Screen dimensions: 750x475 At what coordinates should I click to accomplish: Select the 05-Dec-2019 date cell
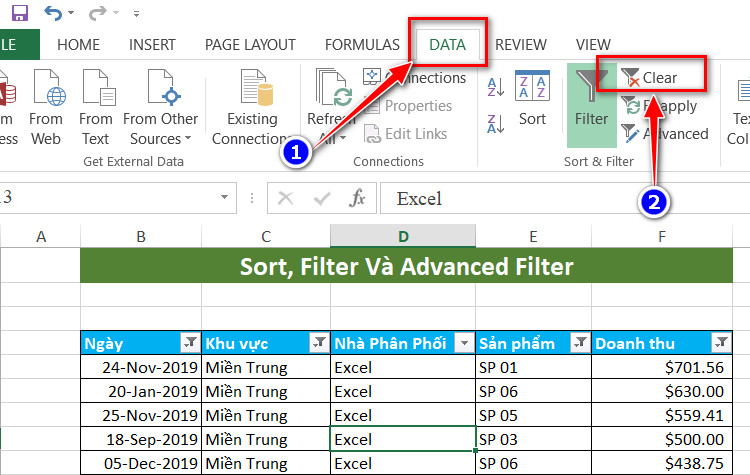tap(141, 463)
